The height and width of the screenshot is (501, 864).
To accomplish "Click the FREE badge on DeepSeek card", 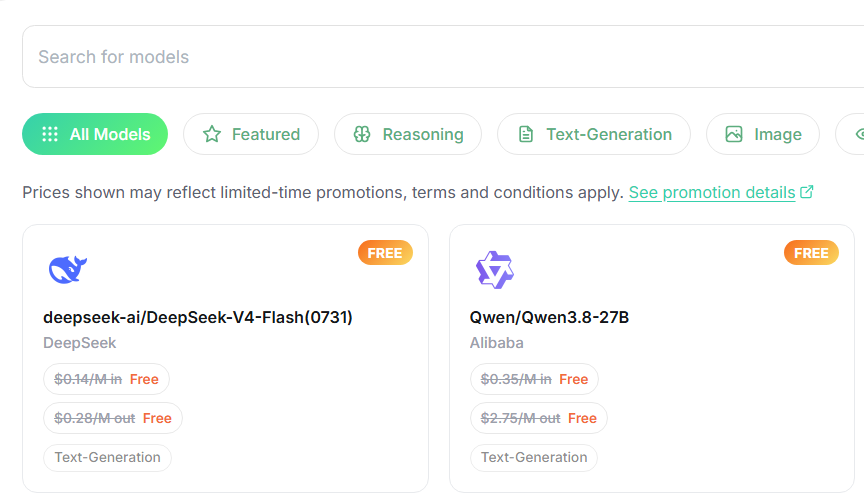I will (385, 253).
